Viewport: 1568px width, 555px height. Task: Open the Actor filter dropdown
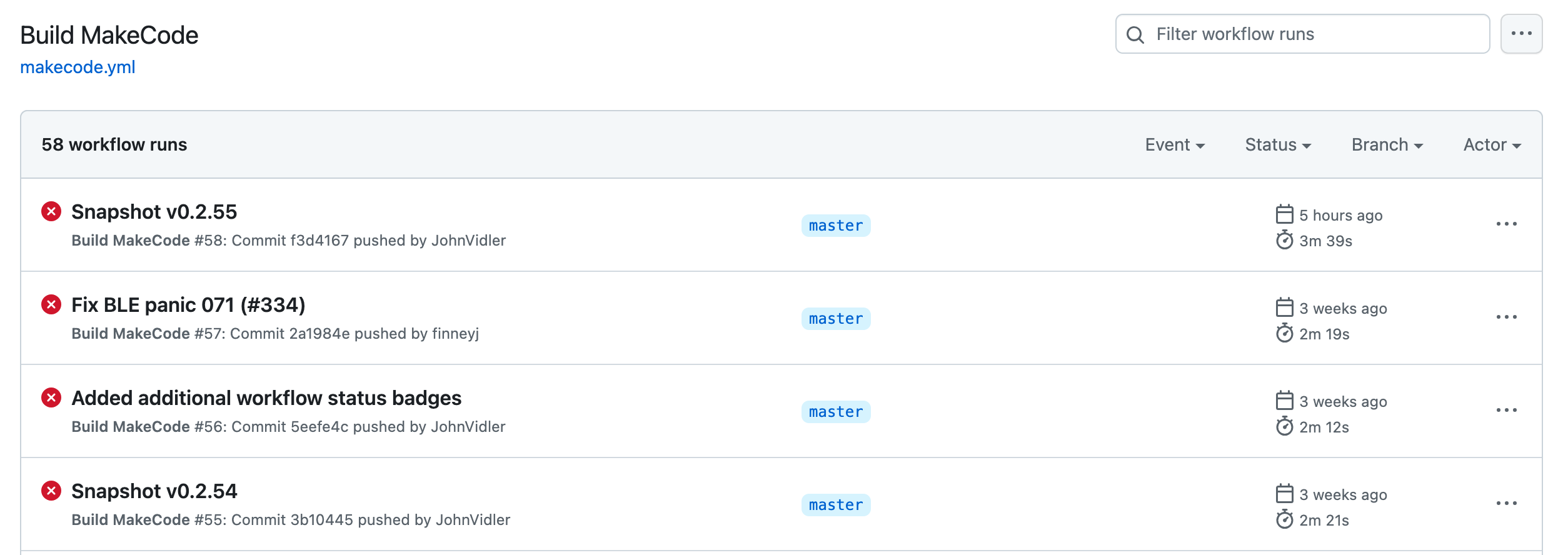(x=1492, y=144)
